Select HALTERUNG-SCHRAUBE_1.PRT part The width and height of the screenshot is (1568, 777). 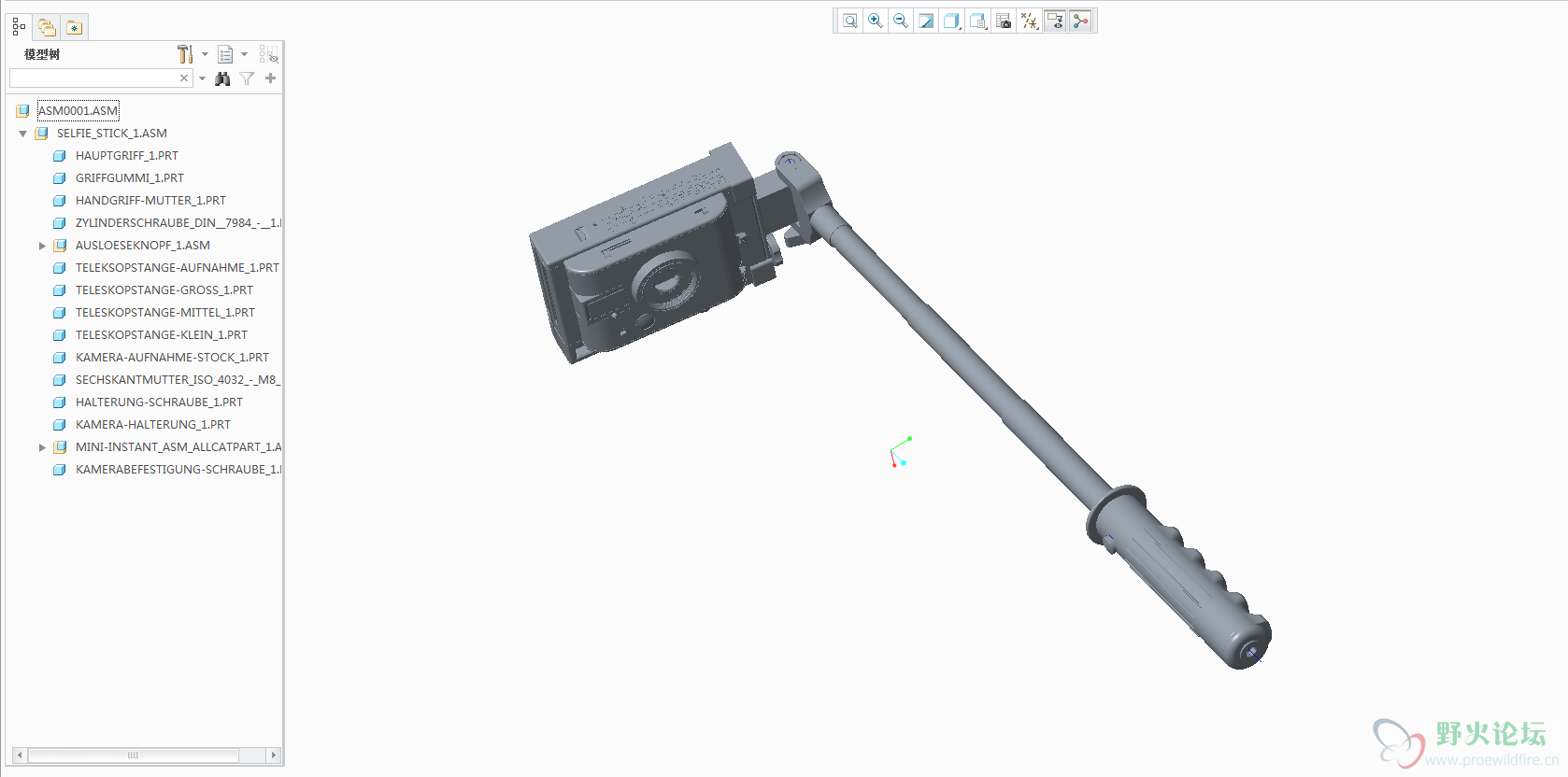(x=159, y=403)
